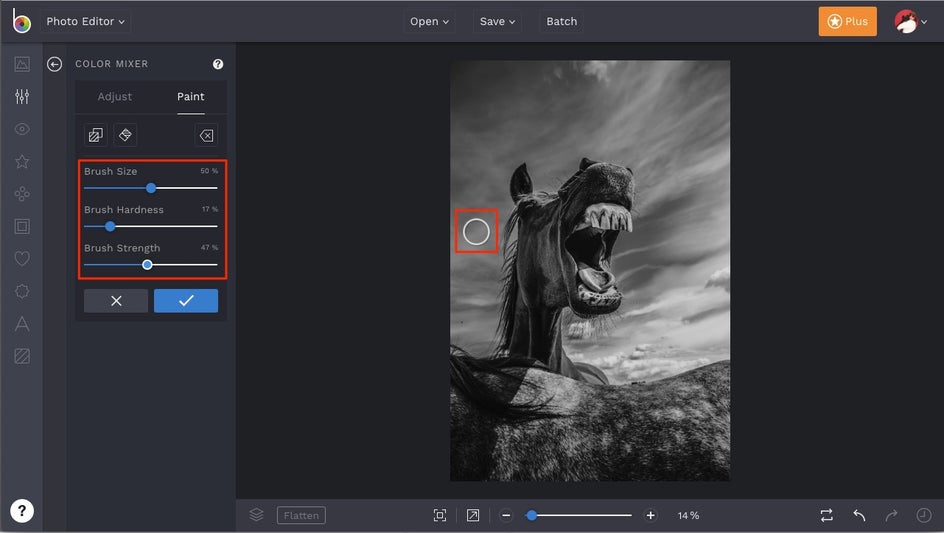The image size is (944, 533).
Task: Click the Batch button
Action: 562,21
